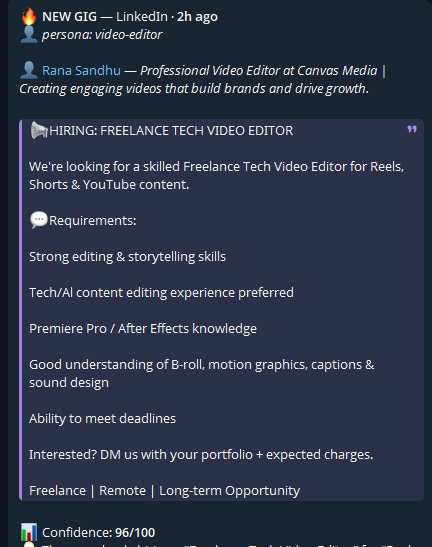Click the megaphone emoji before HIRING
This screenshot has height=547, width=432.
click(x=38, y=130)
